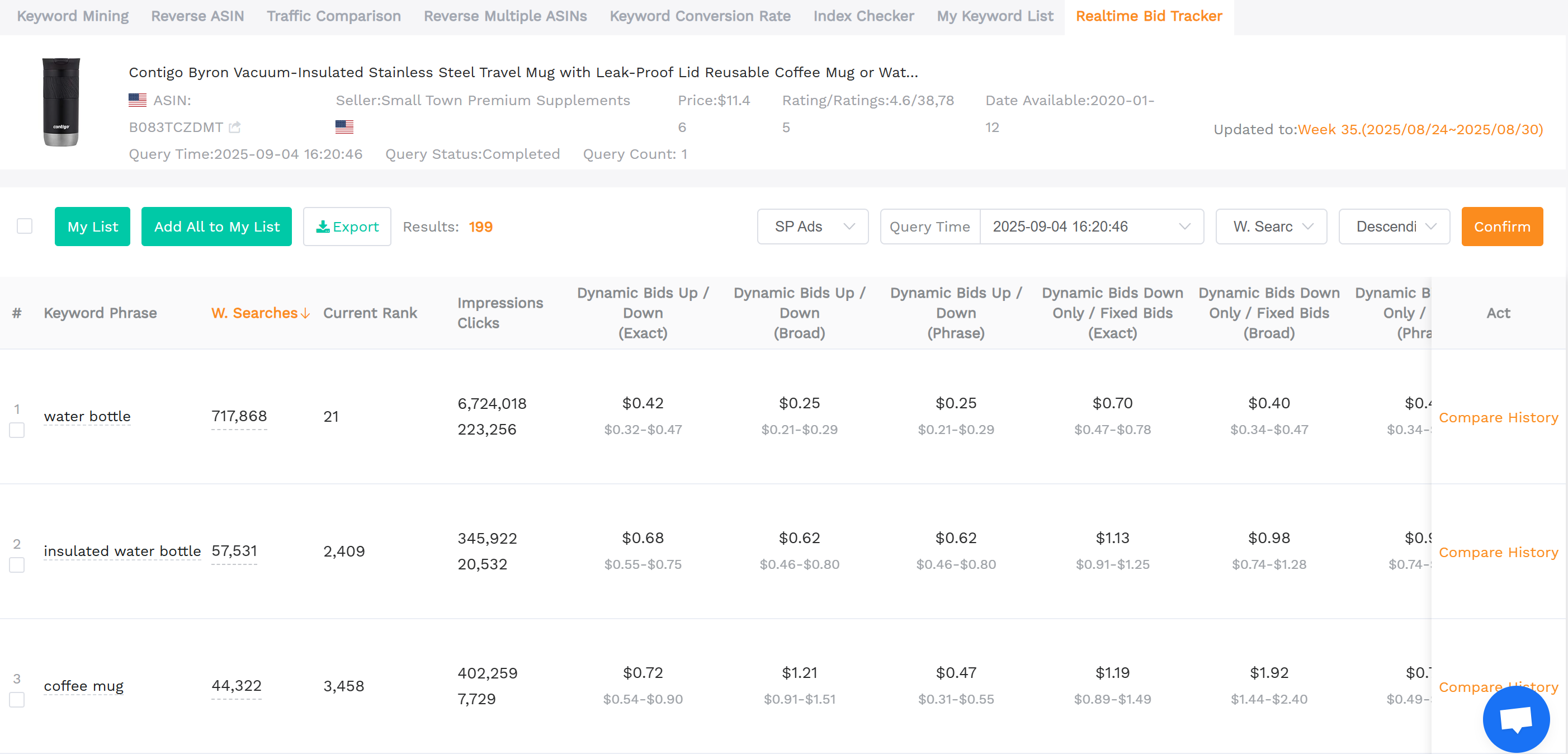Image resolution: width=1568 pixels, height=754 pixels.
Task: Open Compare History for insulated water bottle
Action: click(1498, 552)
